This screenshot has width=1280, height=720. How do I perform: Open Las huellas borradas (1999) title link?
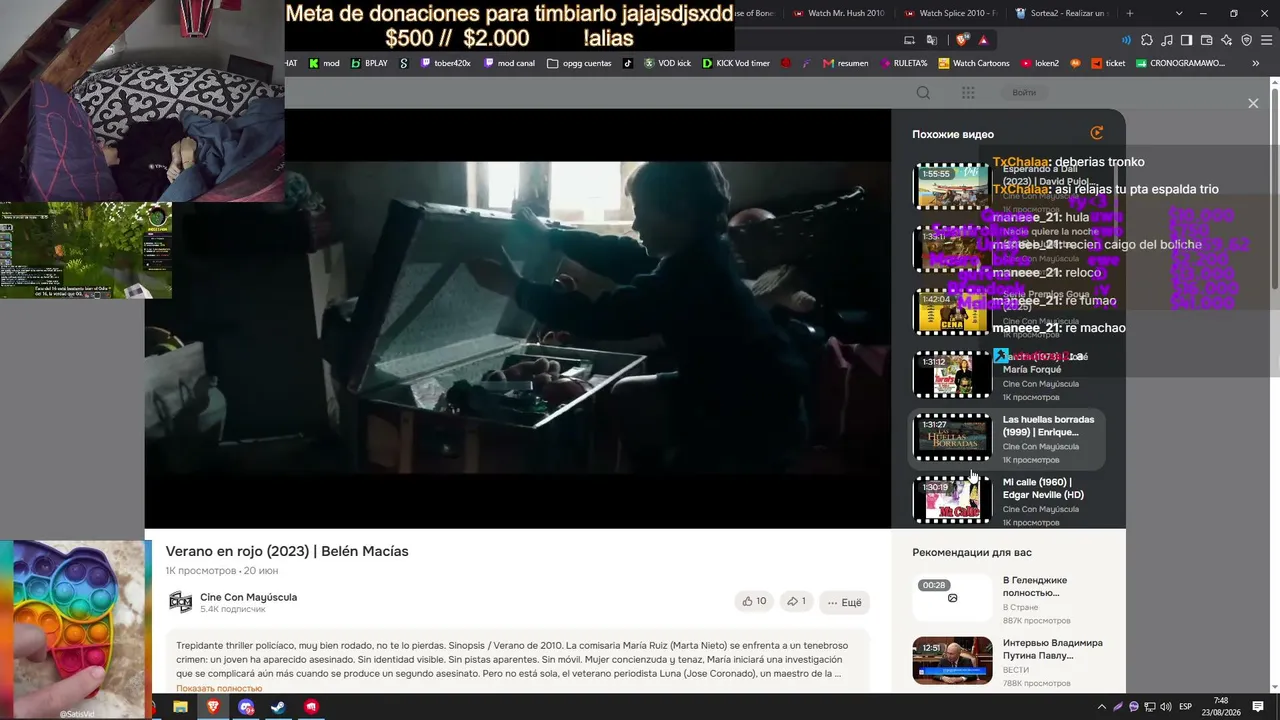point(1048,426)
